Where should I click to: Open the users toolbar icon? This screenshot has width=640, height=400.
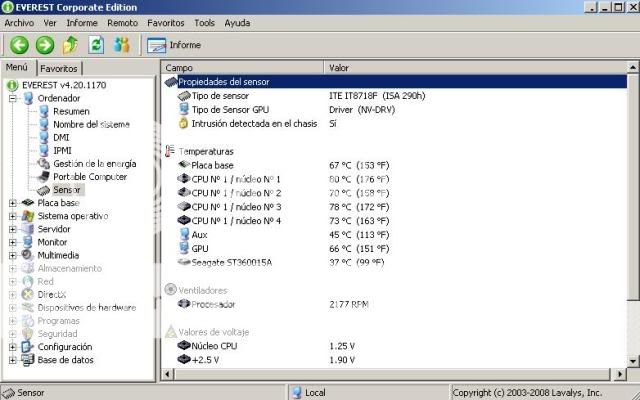122,45
